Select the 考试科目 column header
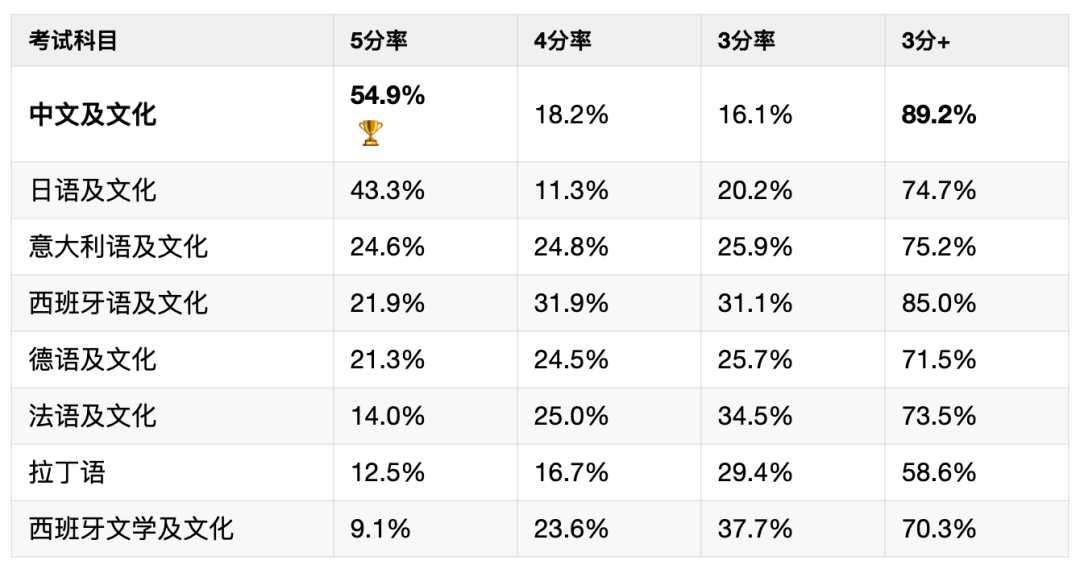1080x569 pixels. click(x=73, y=41)
